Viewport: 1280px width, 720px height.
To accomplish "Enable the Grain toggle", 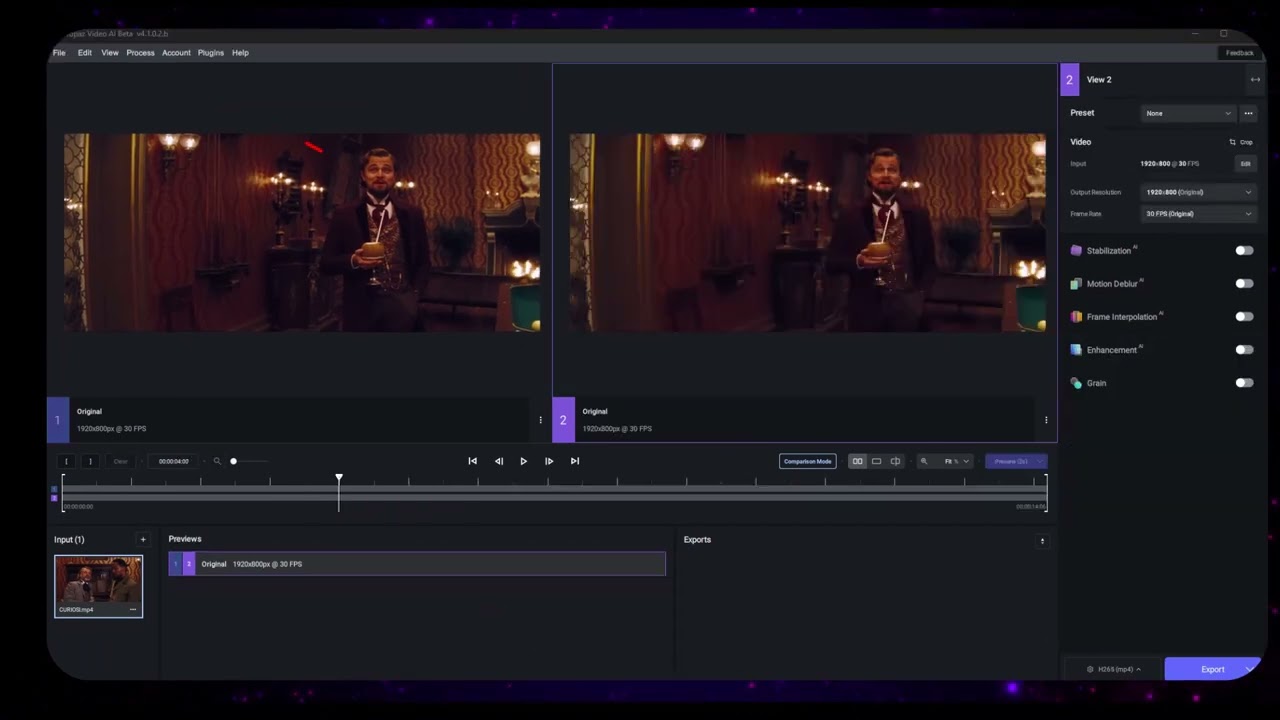I will (x=1244, y=383).
